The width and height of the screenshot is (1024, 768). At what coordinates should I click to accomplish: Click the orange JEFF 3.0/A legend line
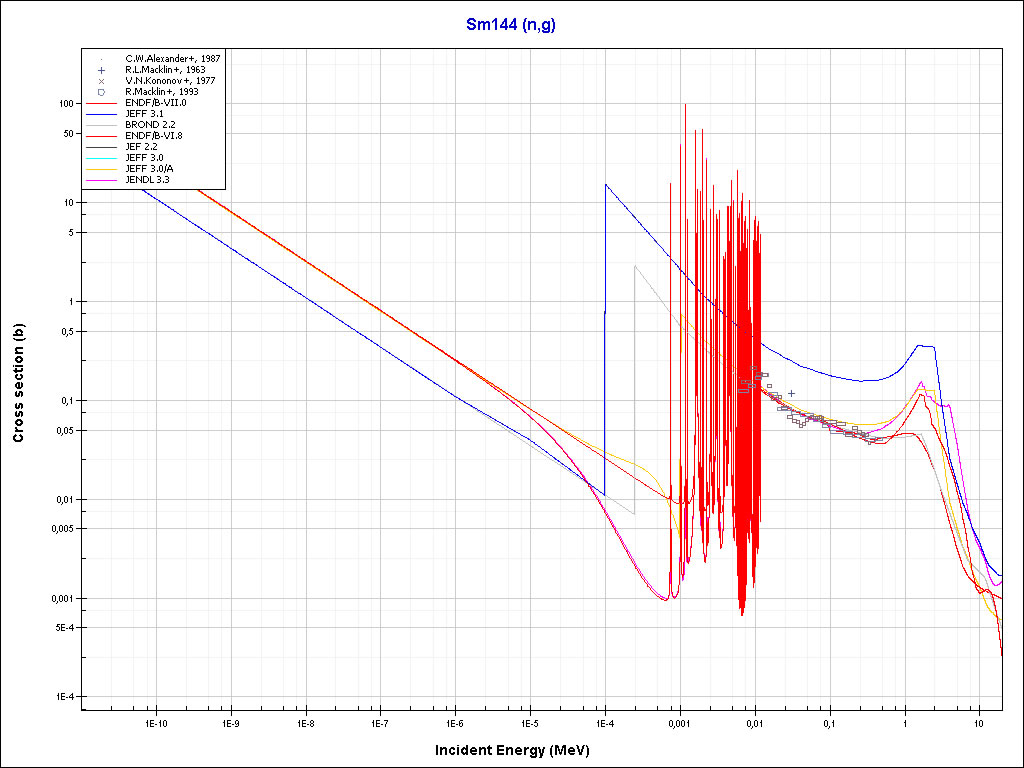coord(101,169)
